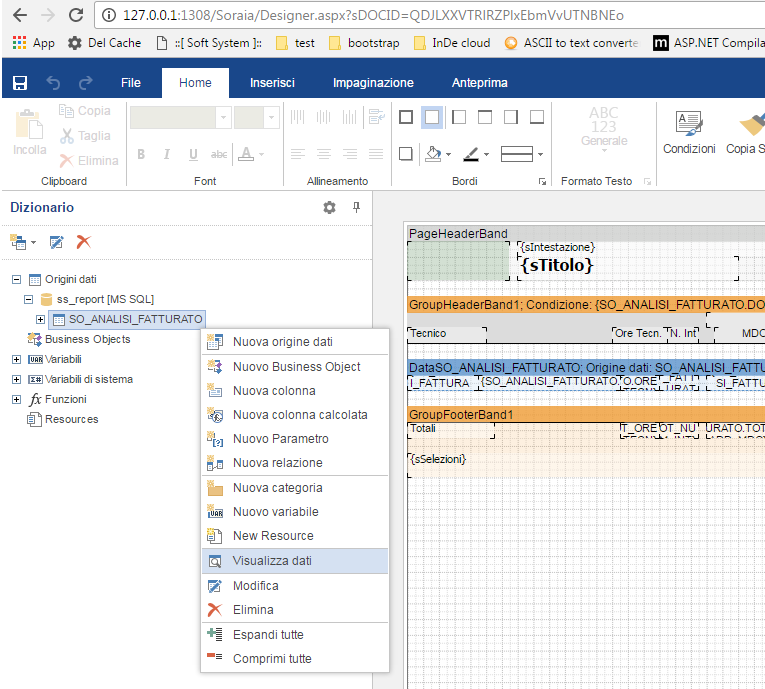The image size is (765, 689).
Task: Open the bootstrap bookmark folder
Action: [364, 43]
